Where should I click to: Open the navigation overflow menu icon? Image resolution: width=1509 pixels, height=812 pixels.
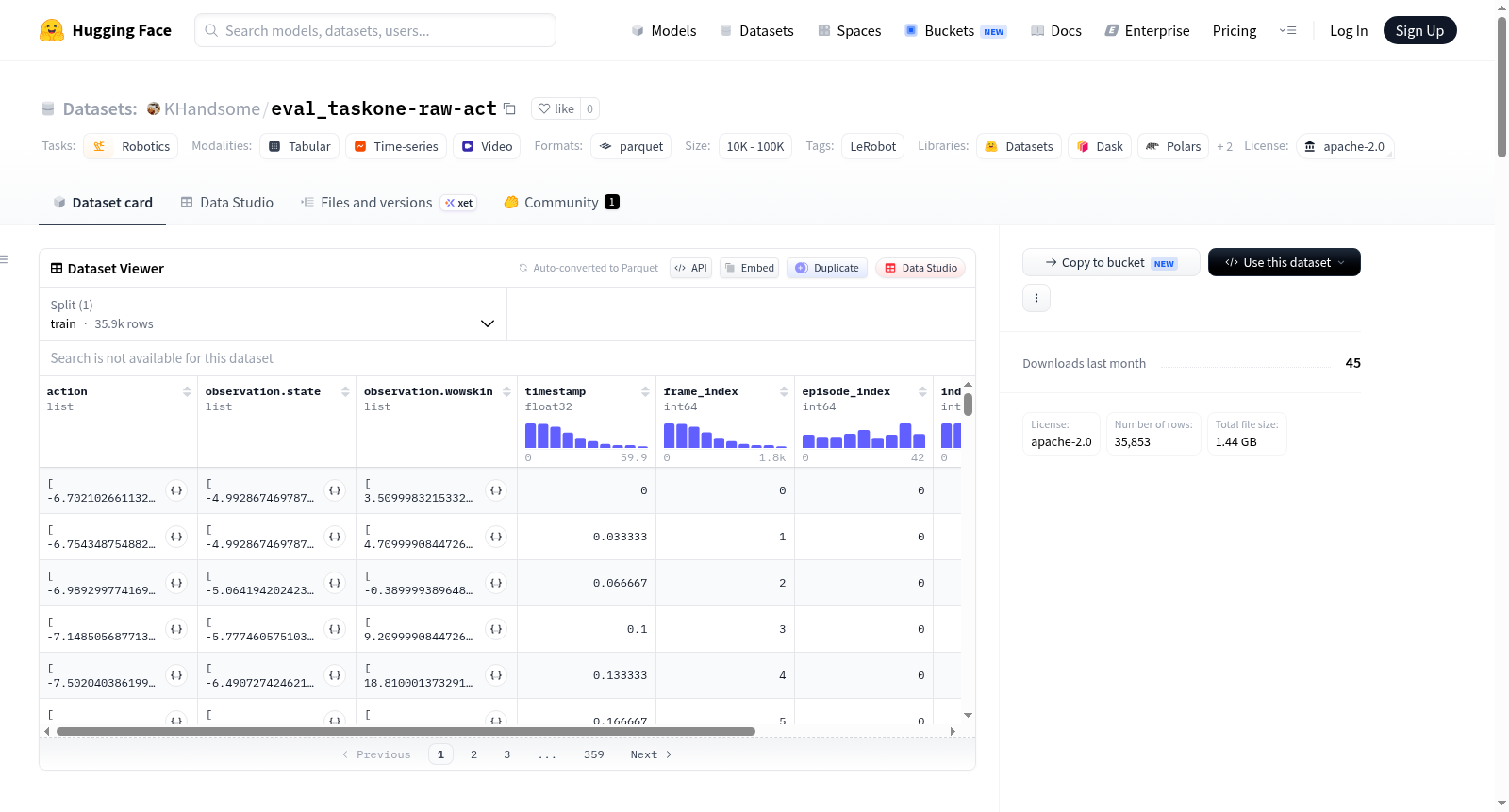[1287, 30]
